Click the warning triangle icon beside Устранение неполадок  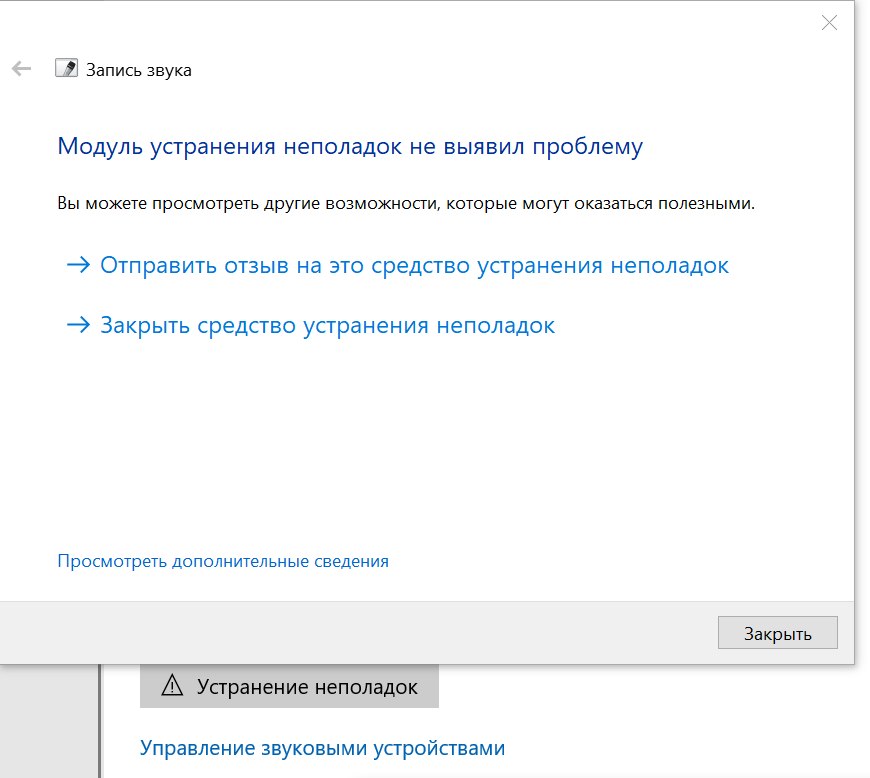(172, 686)
